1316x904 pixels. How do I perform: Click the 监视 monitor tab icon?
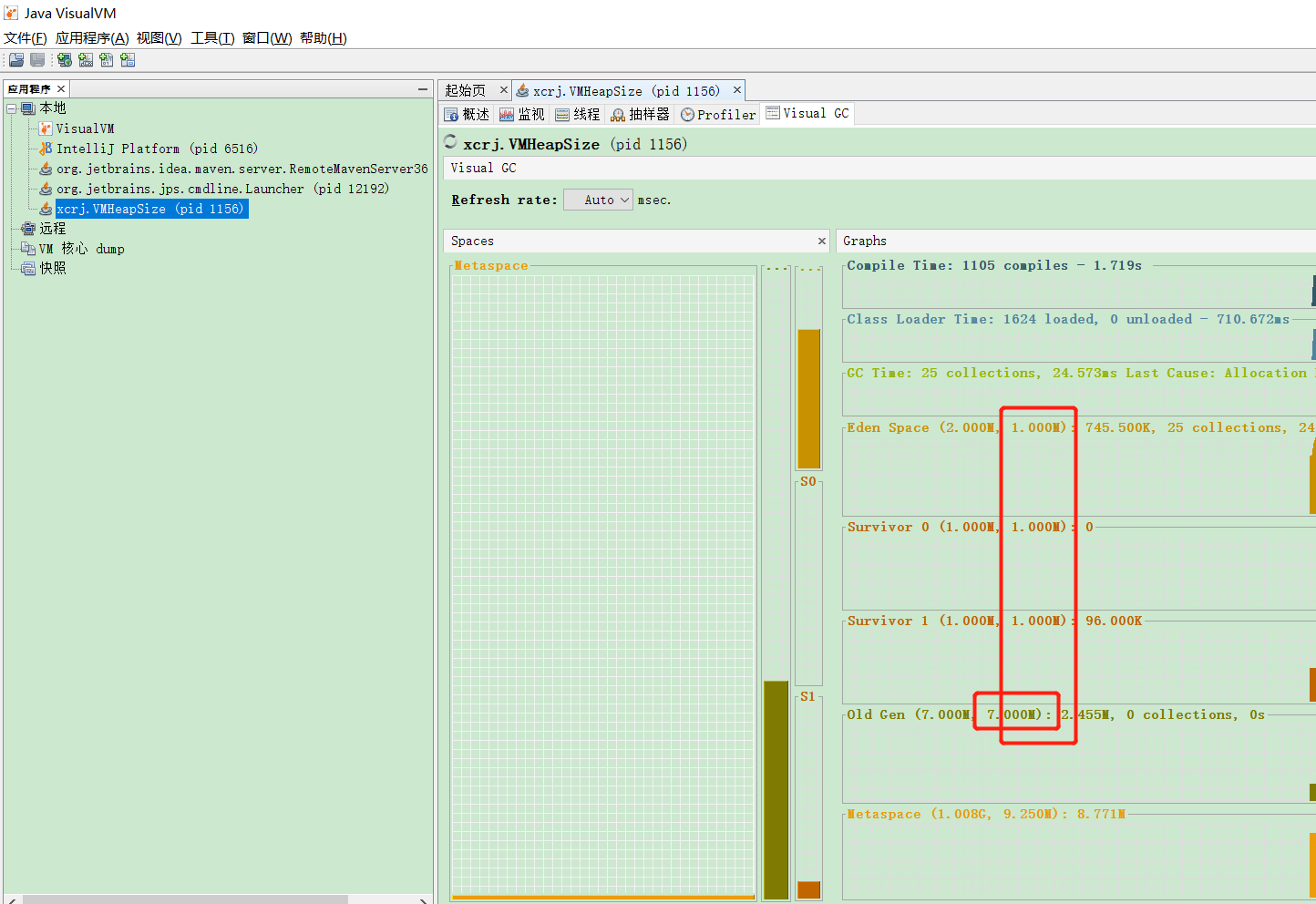(507, 115)
